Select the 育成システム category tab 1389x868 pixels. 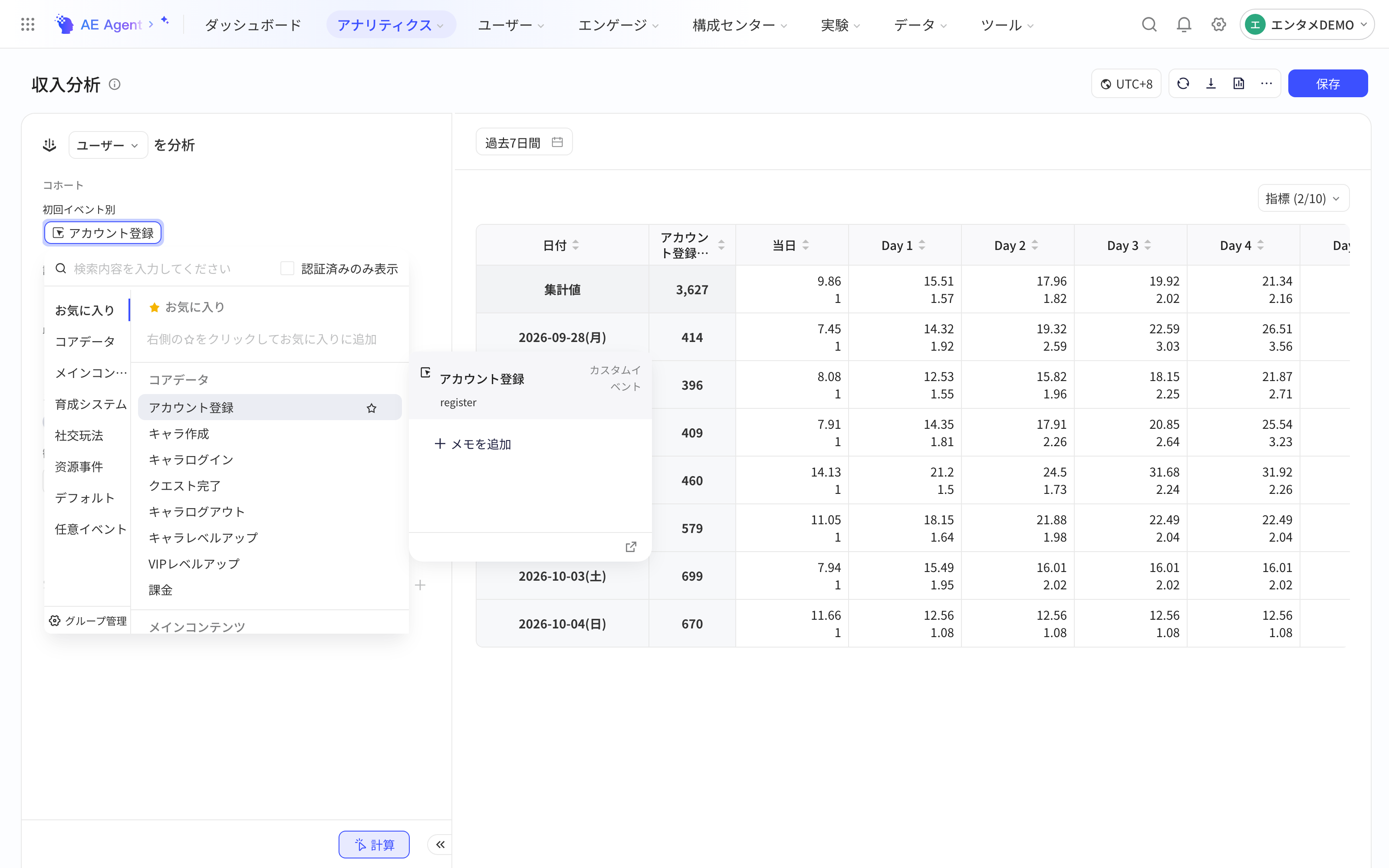pyautogui.click(x=91, y=404)
